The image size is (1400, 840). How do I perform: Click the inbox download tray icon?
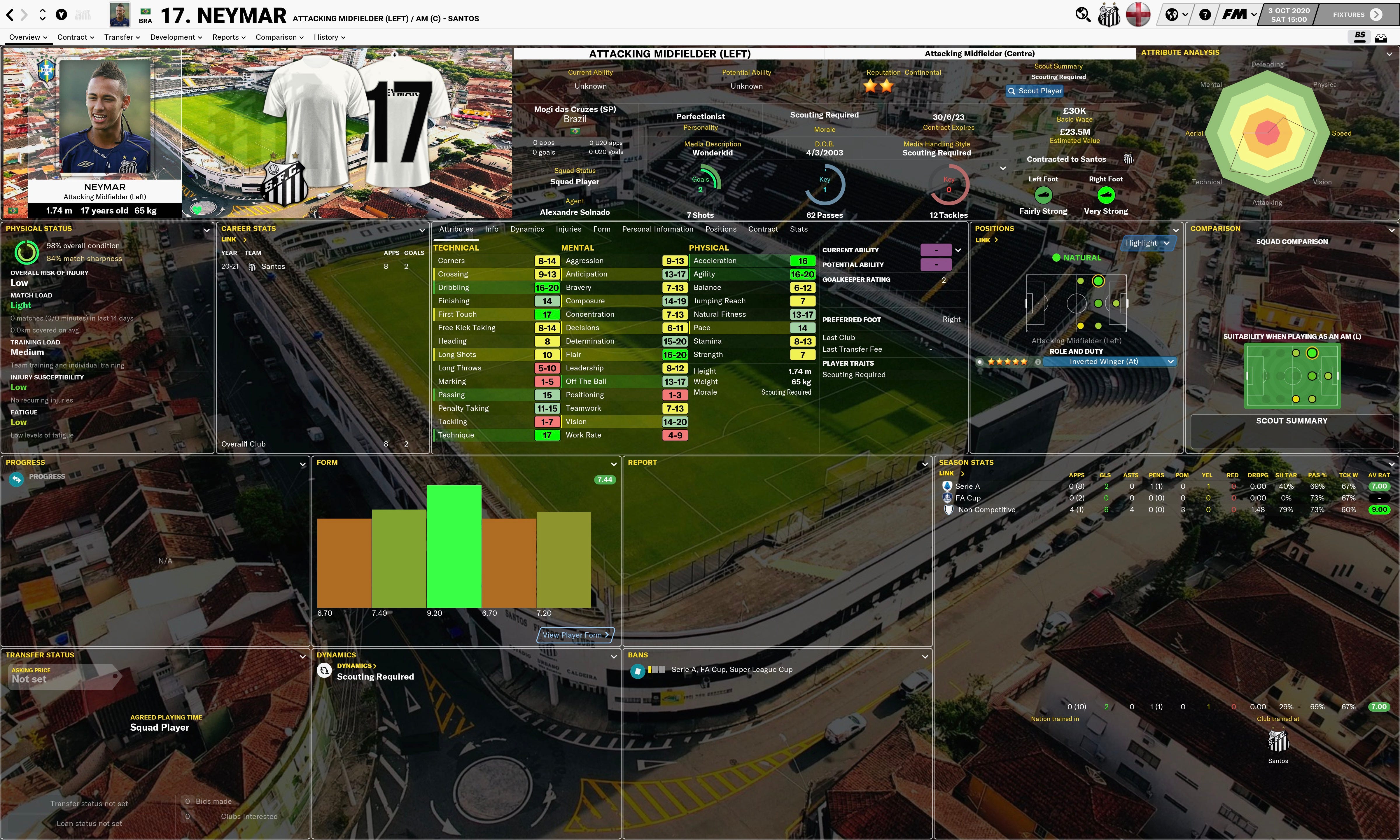1381,37
